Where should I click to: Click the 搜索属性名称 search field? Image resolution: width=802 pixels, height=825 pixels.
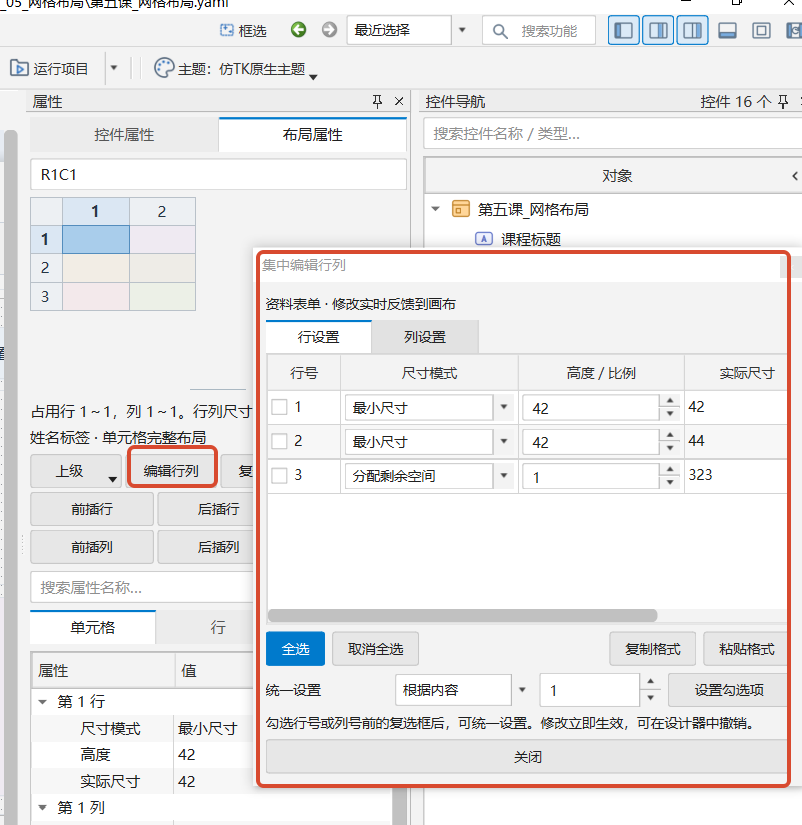(x=142, y=587)
